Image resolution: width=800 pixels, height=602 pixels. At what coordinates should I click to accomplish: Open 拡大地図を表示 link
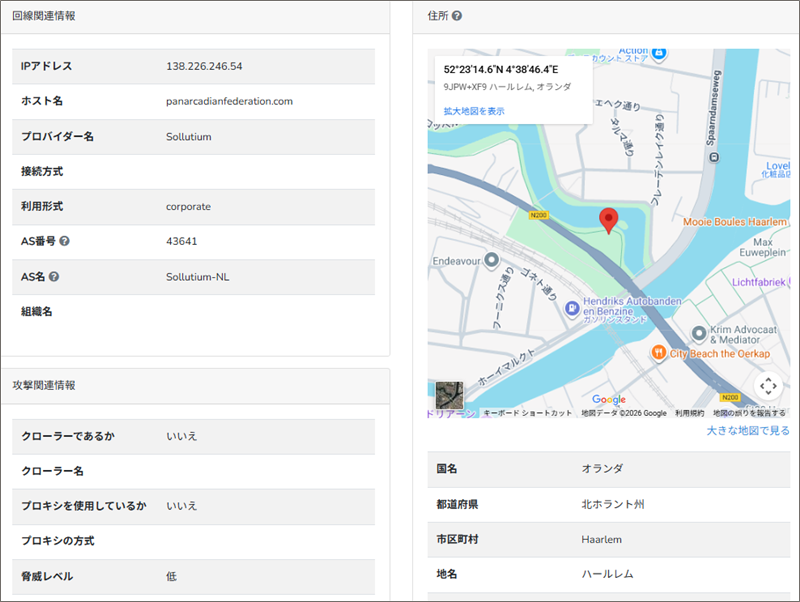coord(474,111)
